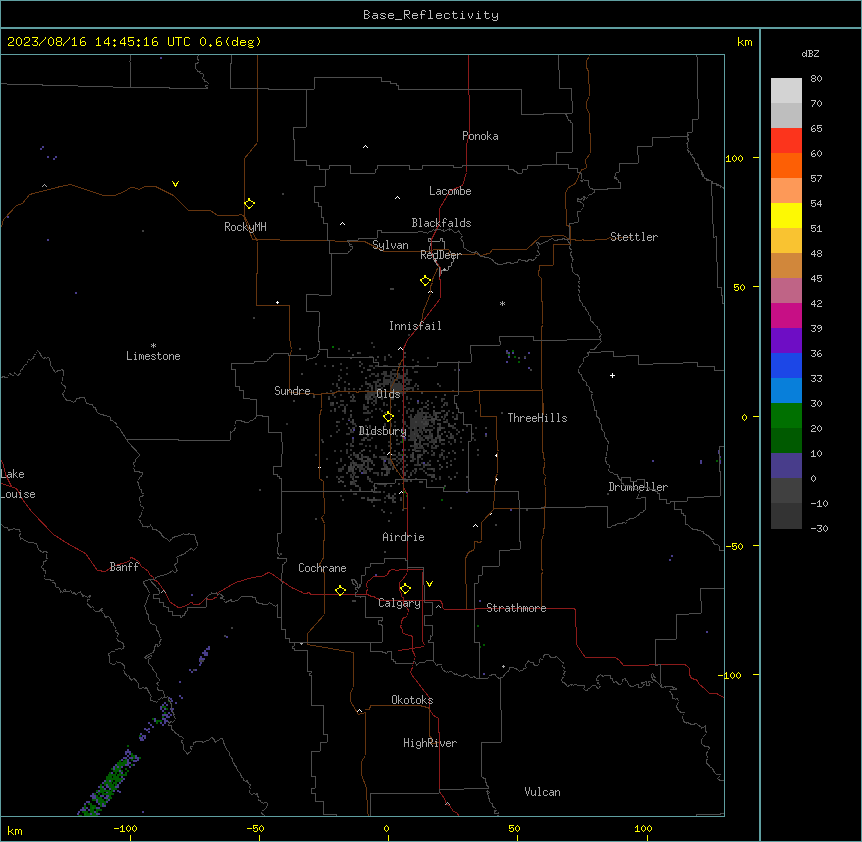Click the -100 tick on the bottom axis
The width and height of the screenshot is (862, 842).
[125, 829]
